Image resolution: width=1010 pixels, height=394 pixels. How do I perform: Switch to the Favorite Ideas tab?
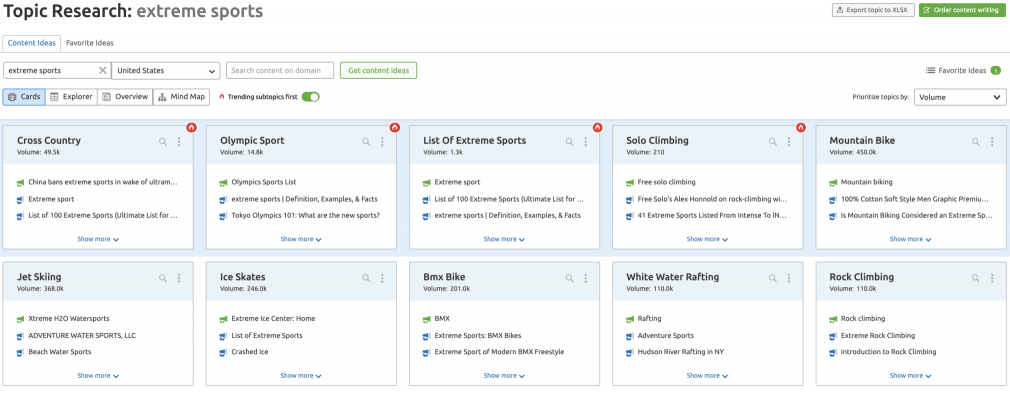(x=90, y=43)
